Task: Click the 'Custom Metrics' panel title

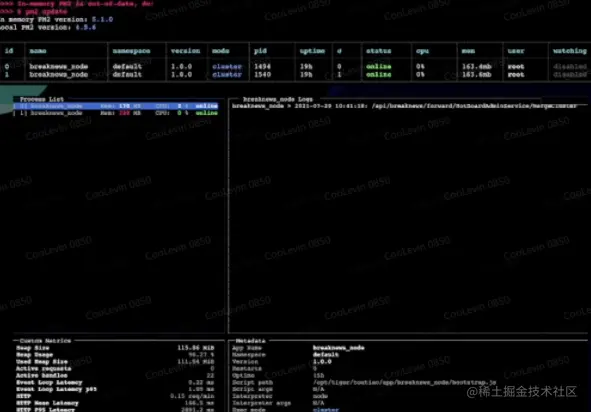Action: tap(45, 341)
